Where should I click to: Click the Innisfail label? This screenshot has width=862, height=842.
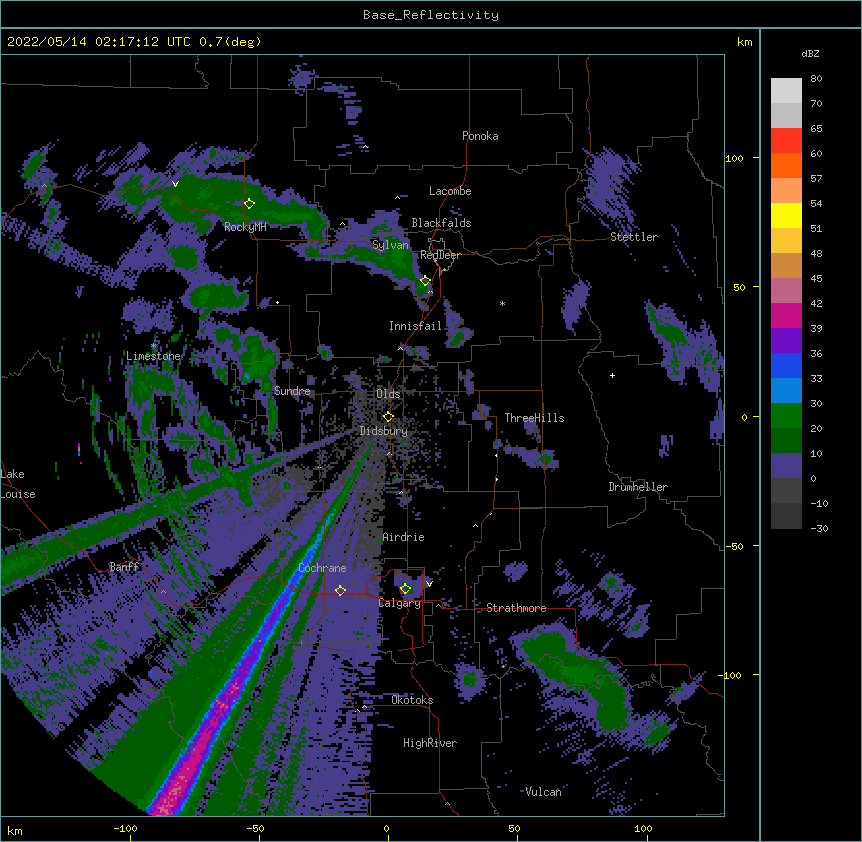(416, 326)
